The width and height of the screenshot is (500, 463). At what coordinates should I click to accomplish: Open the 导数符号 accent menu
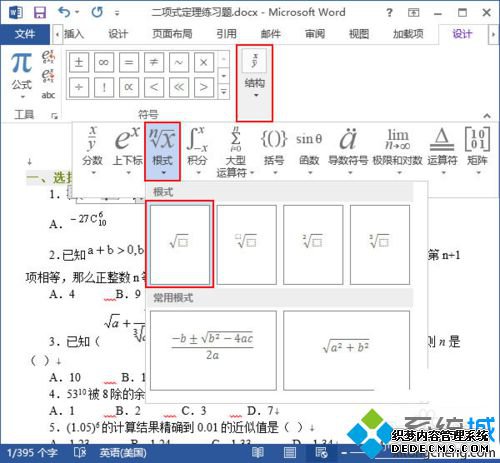[348, 151]
